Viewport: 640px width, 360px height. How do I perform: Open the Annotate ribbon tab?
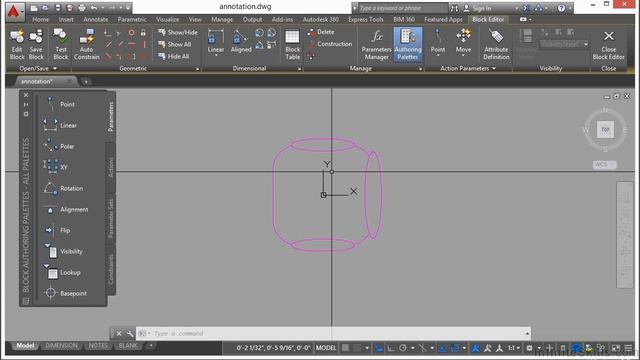(96, 19)
